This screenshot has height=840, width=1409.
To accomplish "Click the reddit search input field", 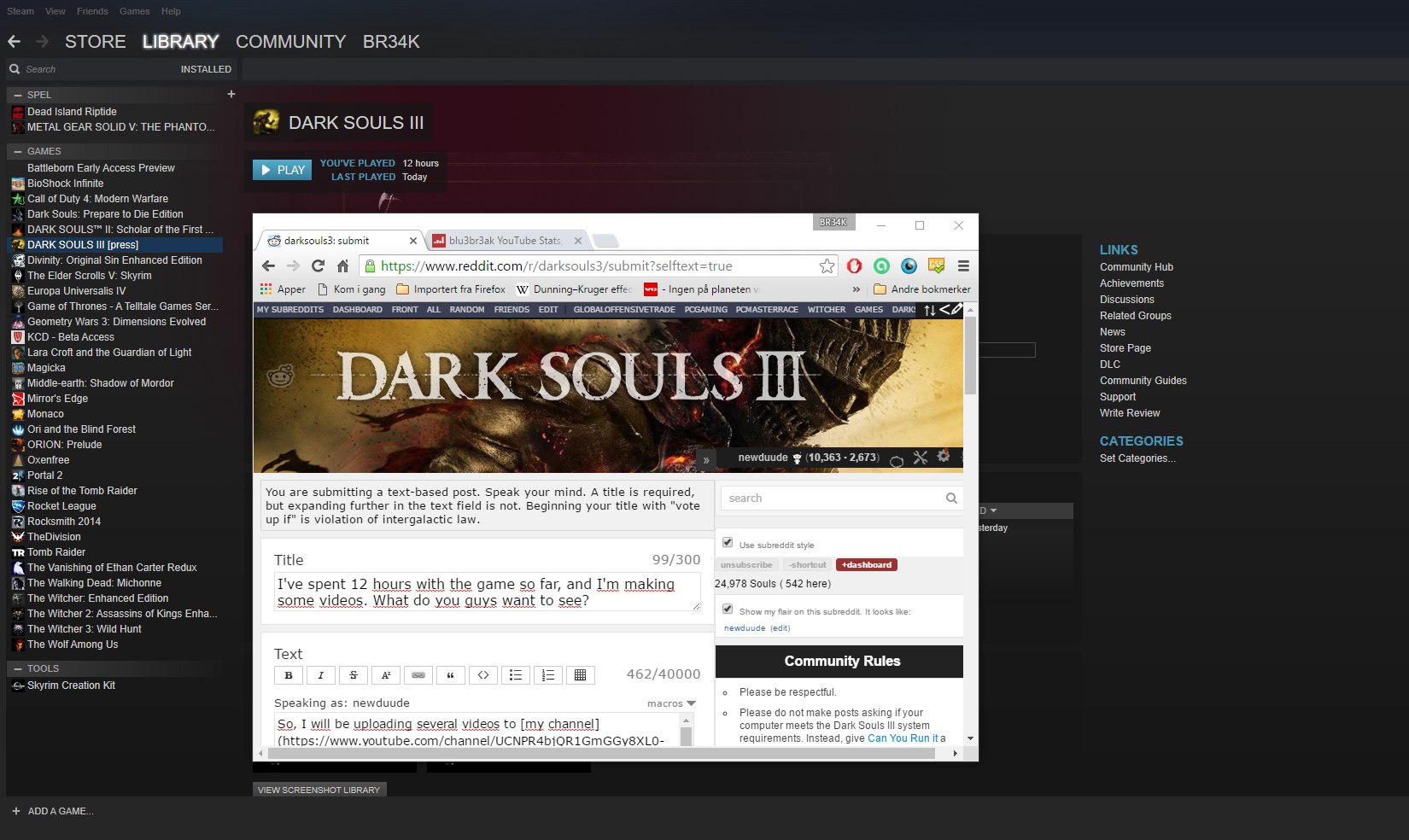I will click(833, 499).
